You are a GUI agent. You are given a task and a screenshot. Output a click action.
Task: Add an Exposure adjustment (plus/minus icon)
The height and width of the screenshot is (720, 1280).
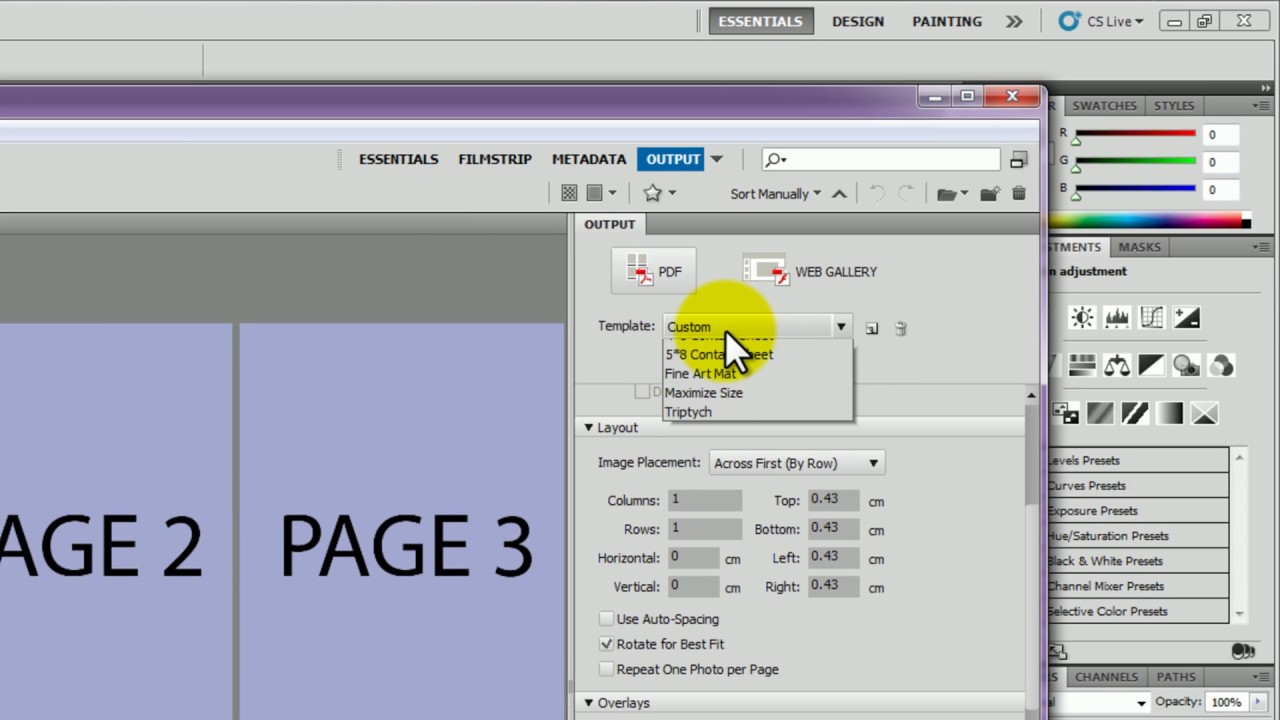click(x=1187, y=318)
